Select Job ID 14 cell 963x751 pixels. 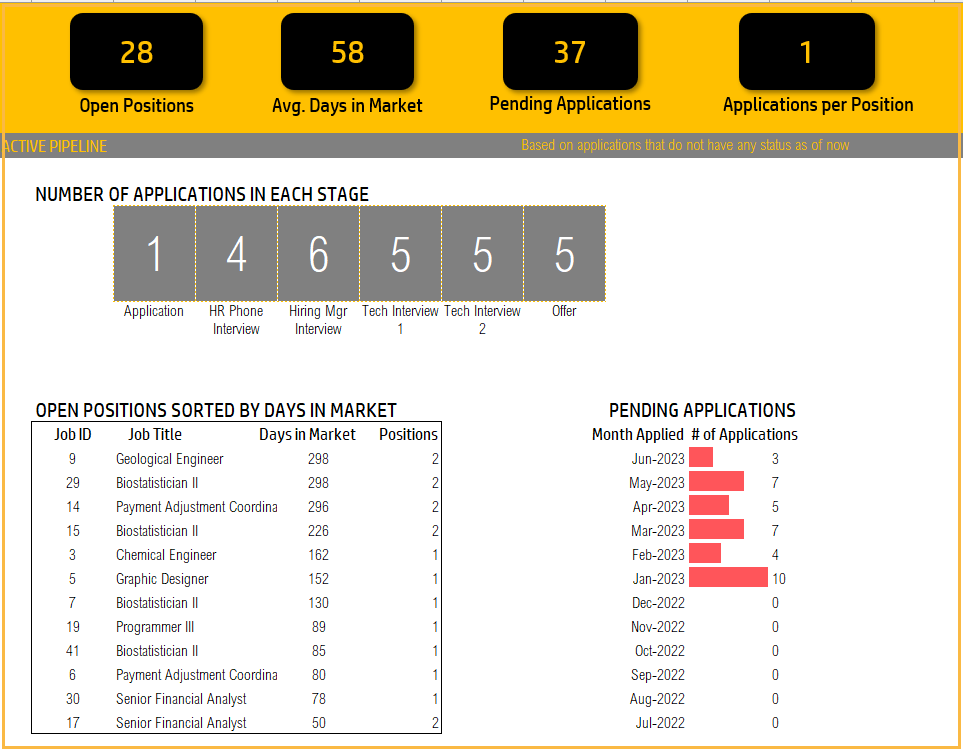(72, 507)
